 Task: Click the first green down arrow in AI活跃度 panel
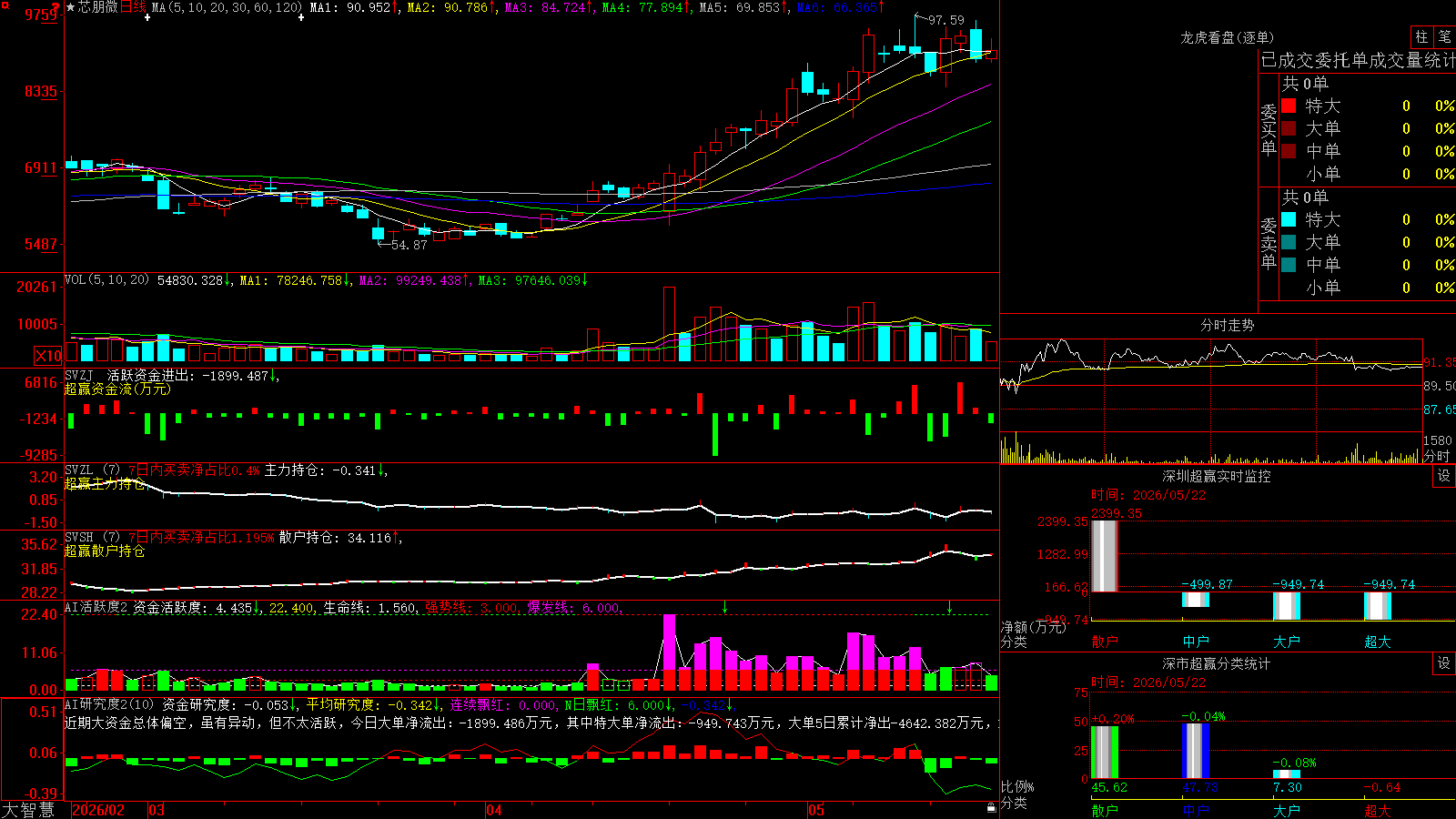pyautogui.click(x=724, y=607)
